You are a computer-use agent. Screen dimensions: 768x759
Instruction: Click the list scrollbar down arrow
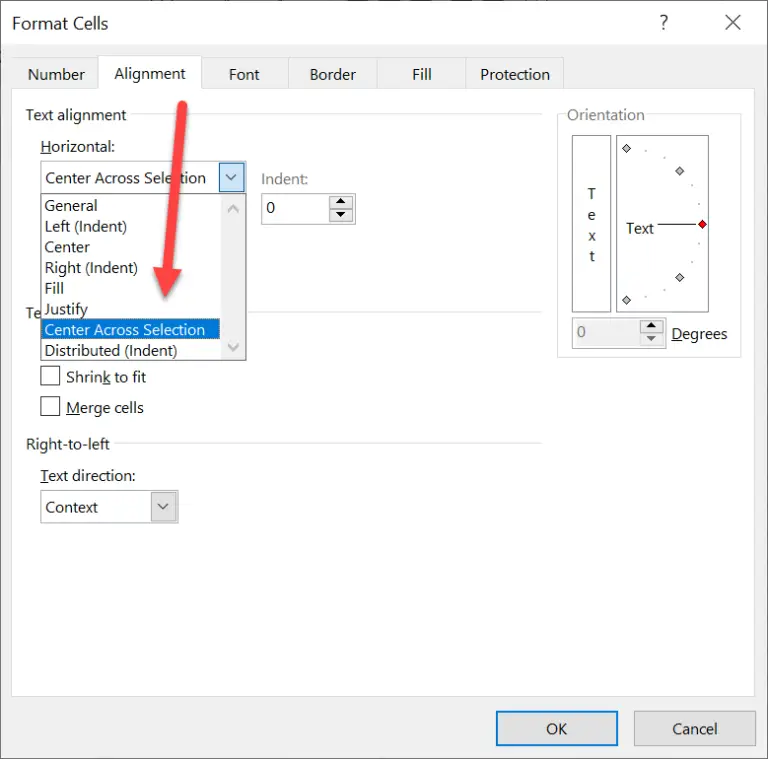tap(233, 347)
